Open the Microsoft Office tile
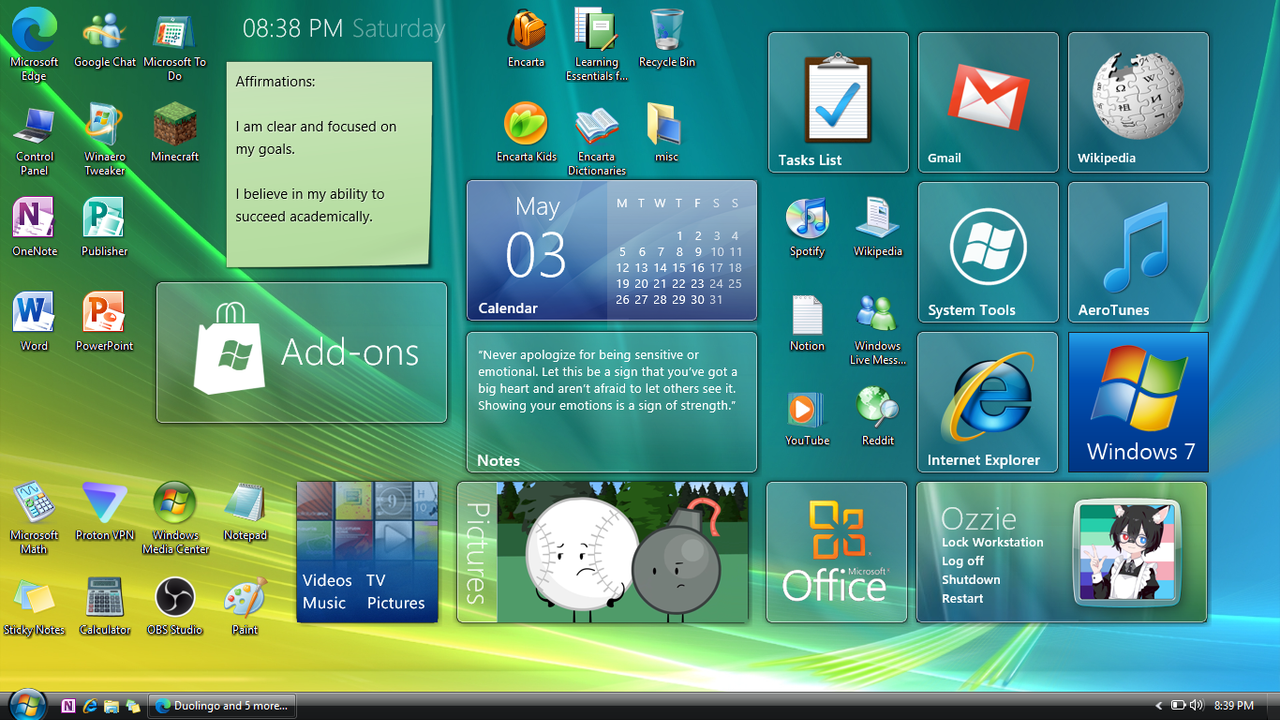Screen dimensions: 1280x720 click(x=837, y=552)
